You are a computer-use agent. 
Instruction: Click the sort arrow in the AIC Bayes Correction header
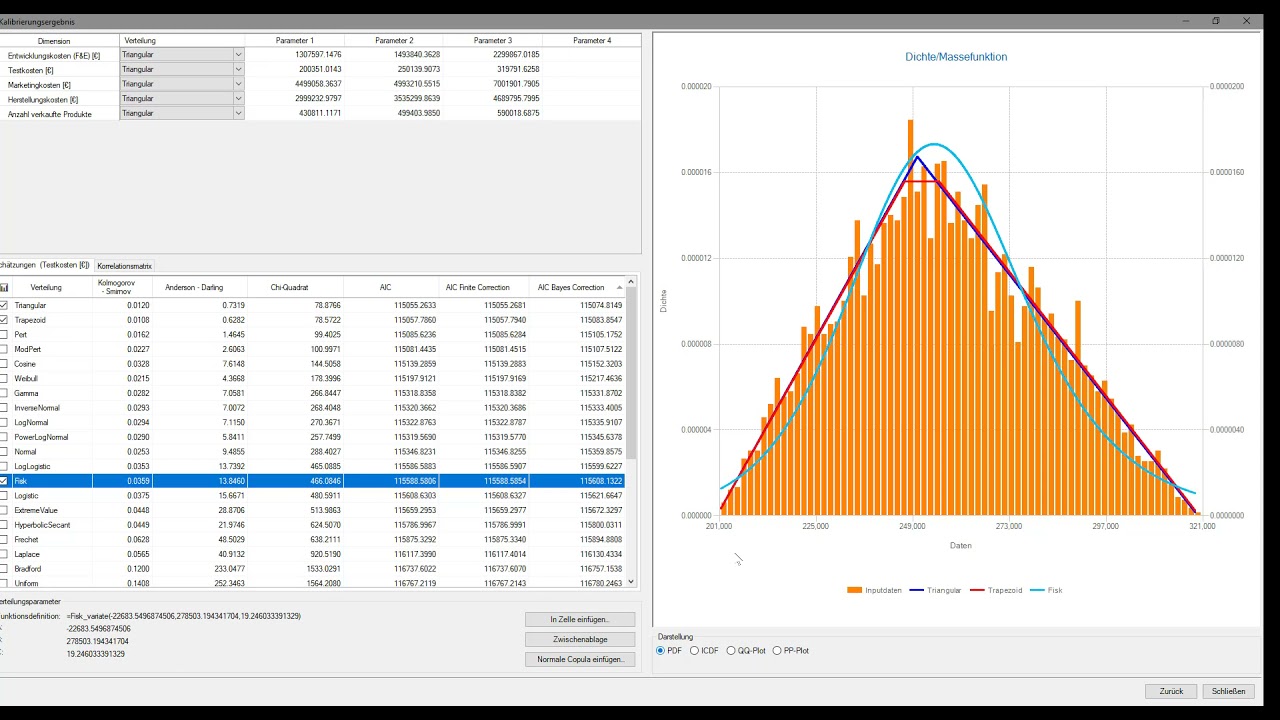(619, 288)
